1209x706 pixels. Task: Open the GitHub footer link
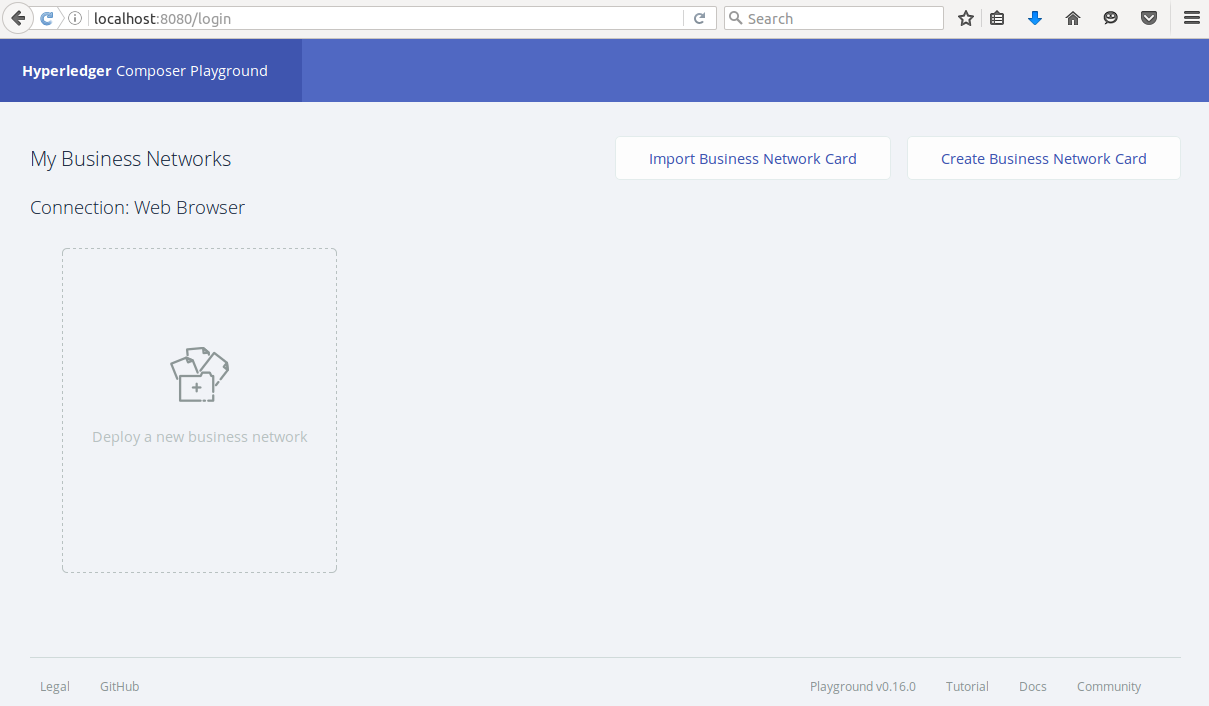click(119, 686)
